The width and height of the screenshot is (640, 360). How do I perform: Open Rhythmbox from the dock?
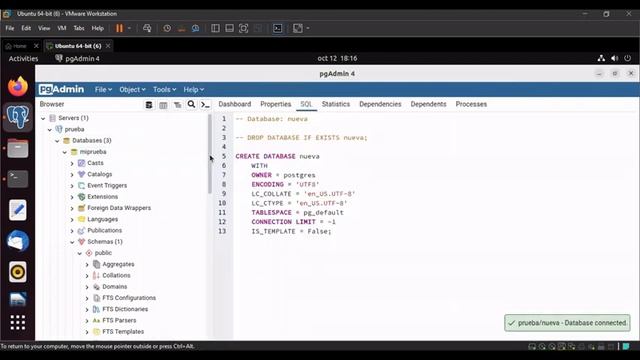tap(18, 272)
